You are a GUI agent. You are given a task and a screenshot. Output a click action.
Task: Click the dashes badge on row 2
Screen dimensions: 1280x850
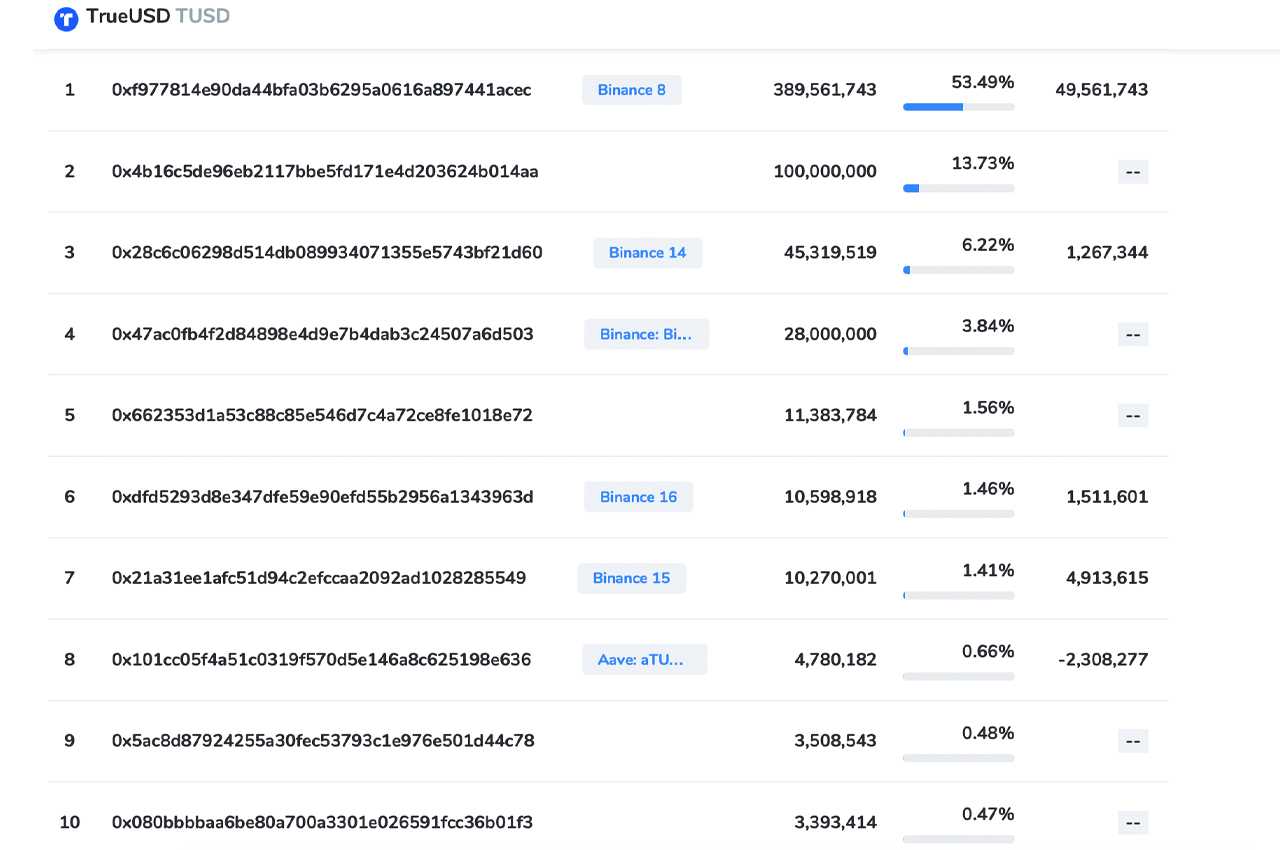1133,171
